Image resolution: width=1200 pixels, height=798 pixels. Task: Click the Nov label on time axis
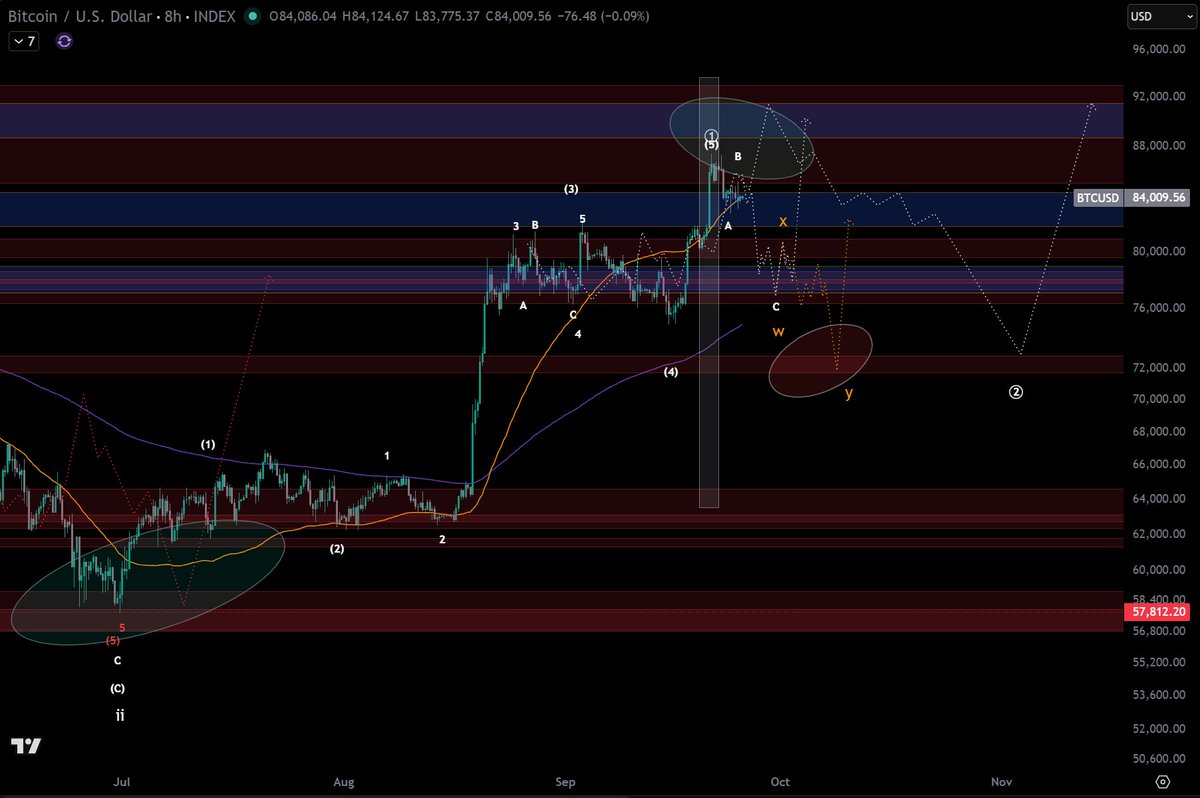pos(1001,781)
